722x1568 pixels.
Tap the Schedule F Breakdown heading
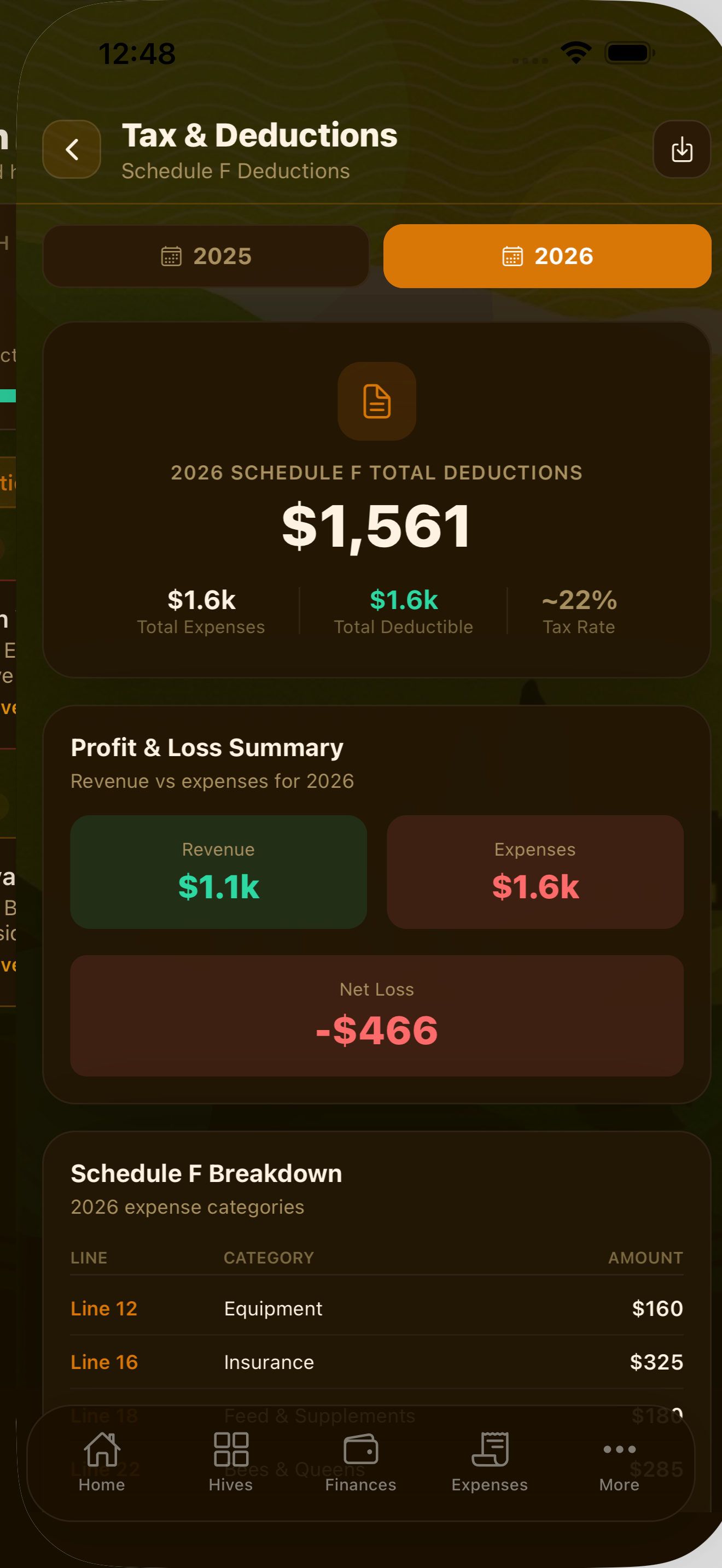click(206, 1174)
